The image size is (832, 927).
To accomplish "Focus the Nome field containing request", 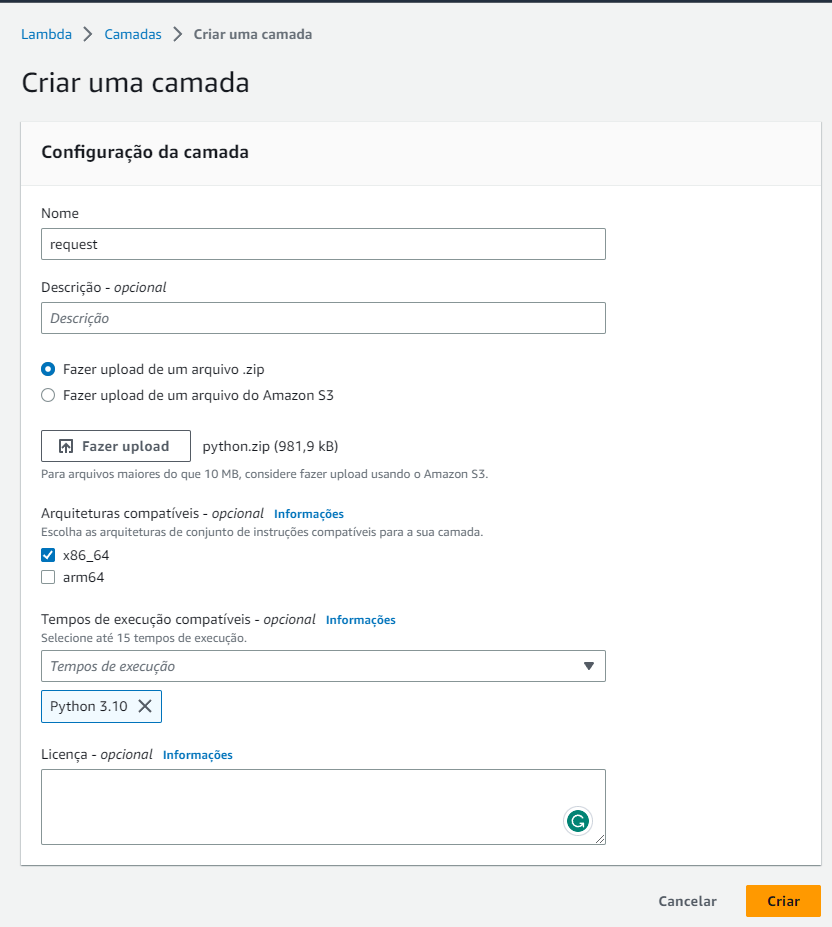I will (323, 244).
